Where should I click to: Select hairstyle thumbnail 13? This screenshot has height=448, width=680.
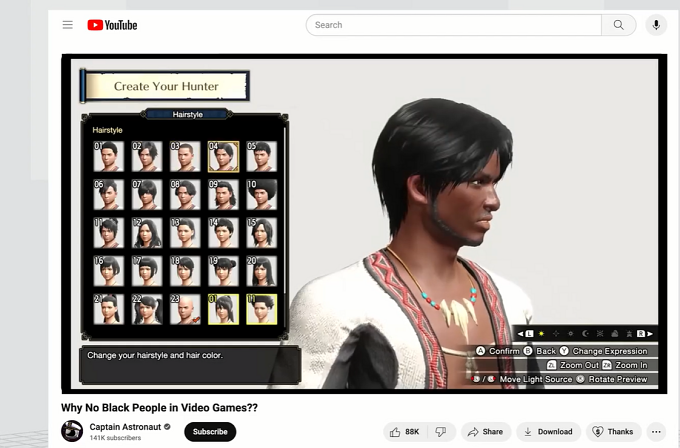[x=185, y=232]
